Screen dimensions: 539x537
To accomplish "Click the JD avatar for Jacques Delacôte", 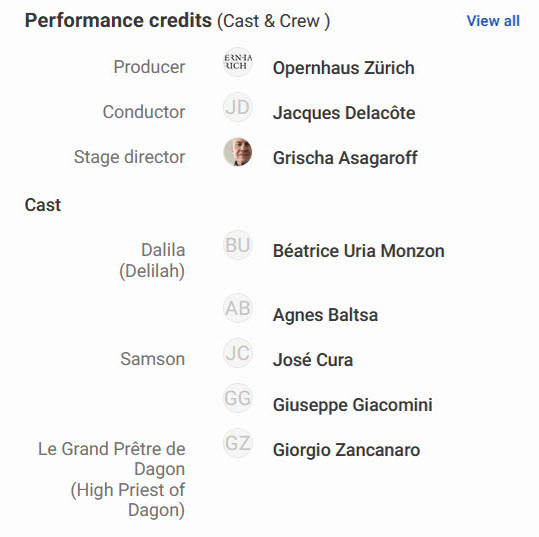I will 238,107.
